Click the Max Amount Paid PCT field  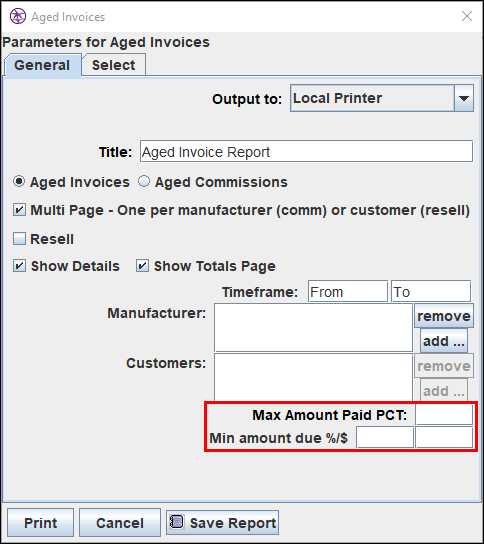pos(444,415)
